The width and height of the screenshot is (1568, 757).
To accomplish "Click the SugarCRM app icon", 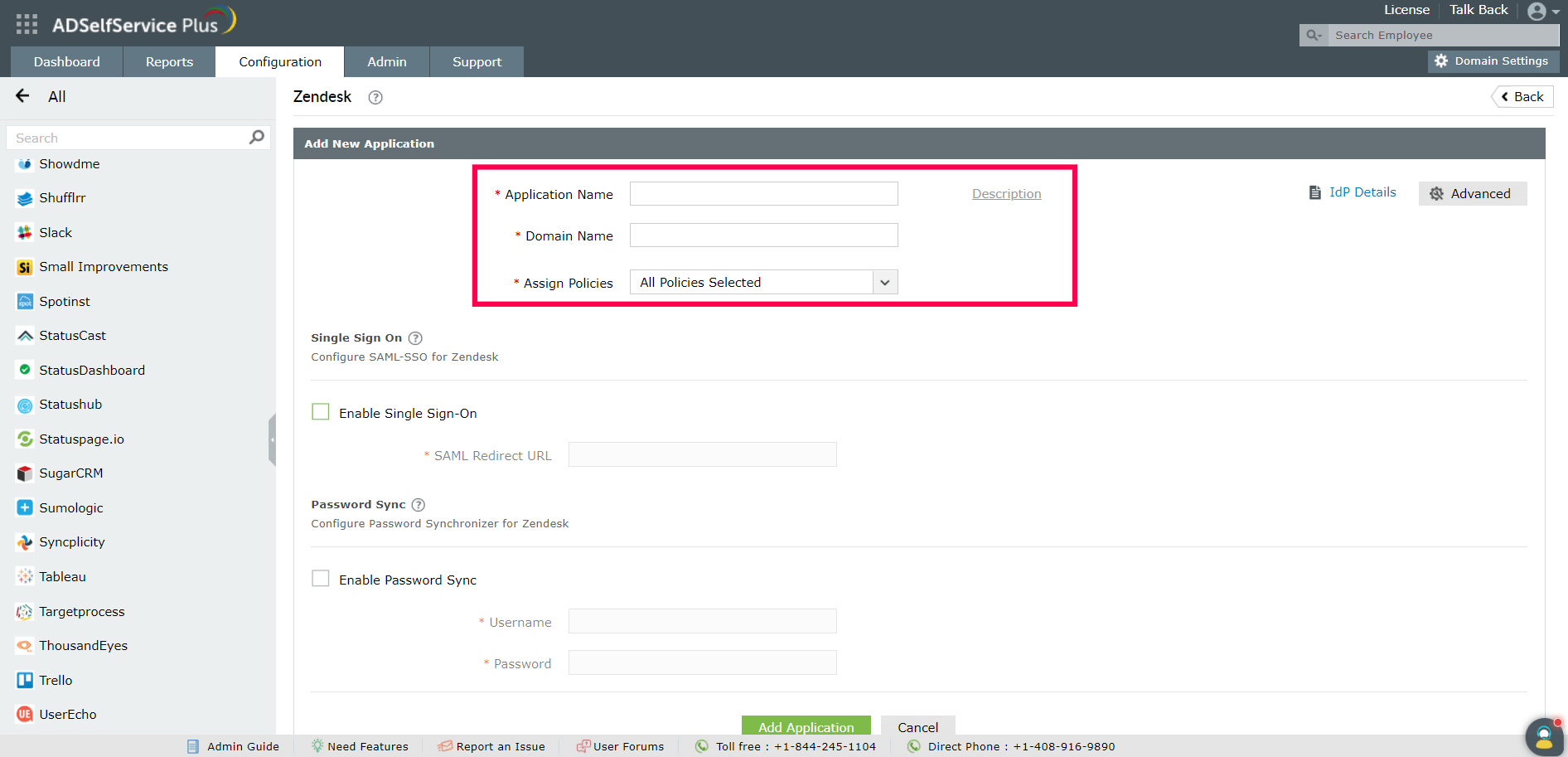I will tap(25, 473).
